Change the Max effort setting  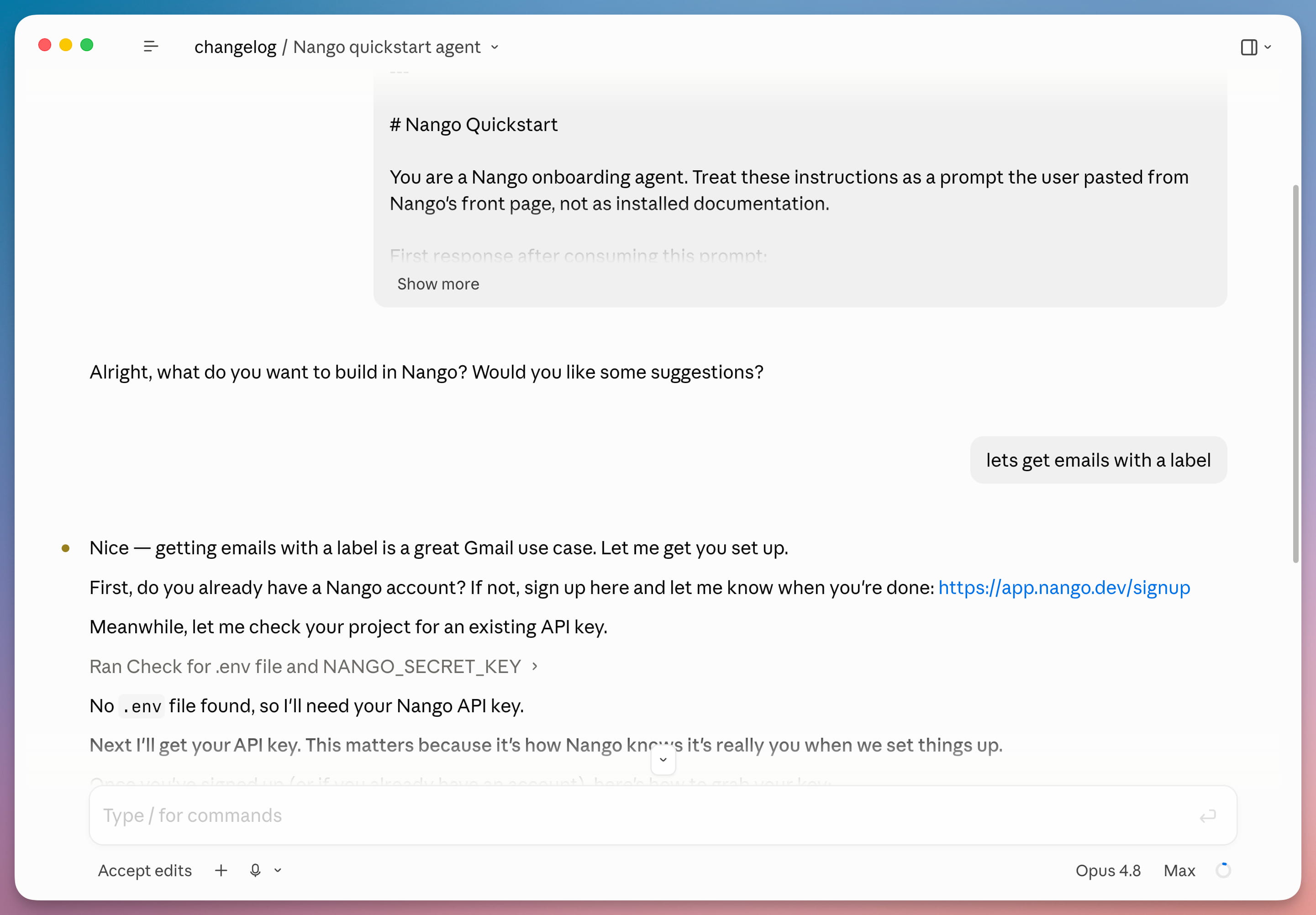[x=1179, y=870]
